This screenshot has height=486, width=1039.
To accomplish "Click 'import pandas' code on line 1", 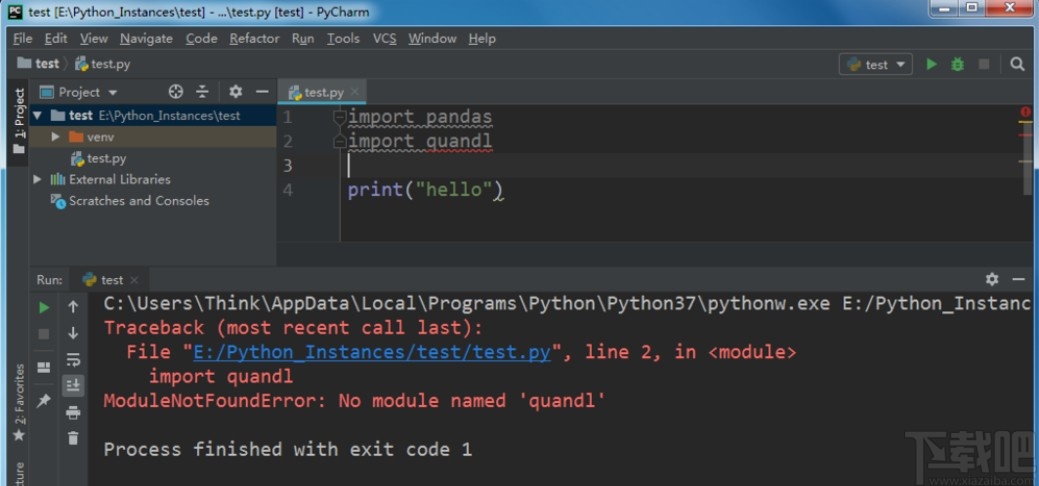I will click(x=420, y=118).
